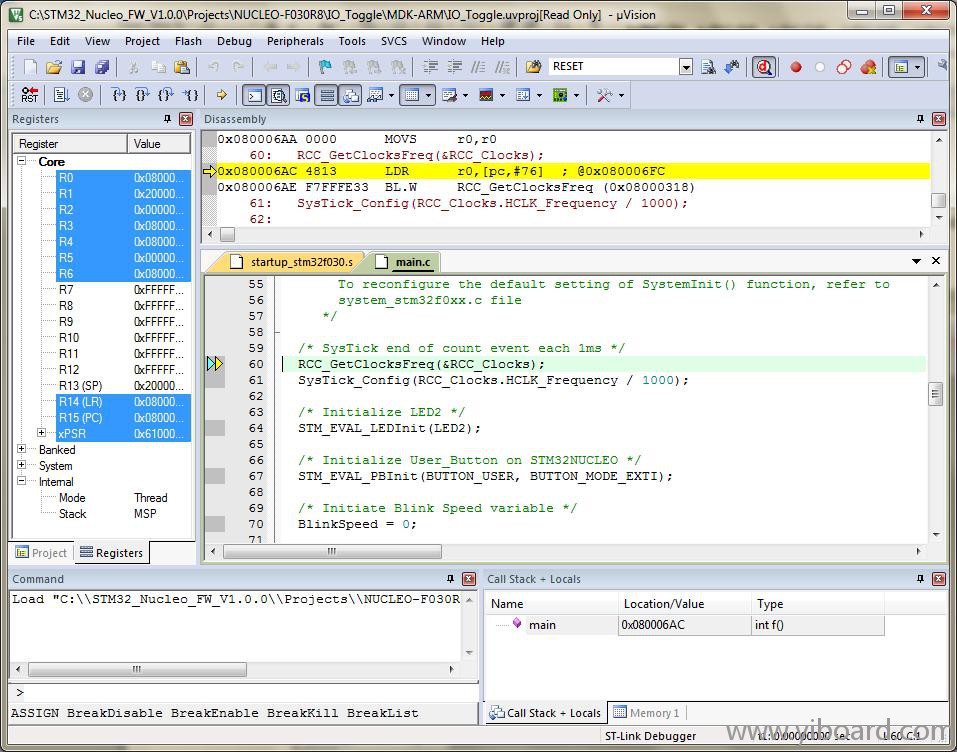This screenshot has height=752, width=957.
Task: Toggle the breakpoint margin at line 70
Action: coord(215,524)
